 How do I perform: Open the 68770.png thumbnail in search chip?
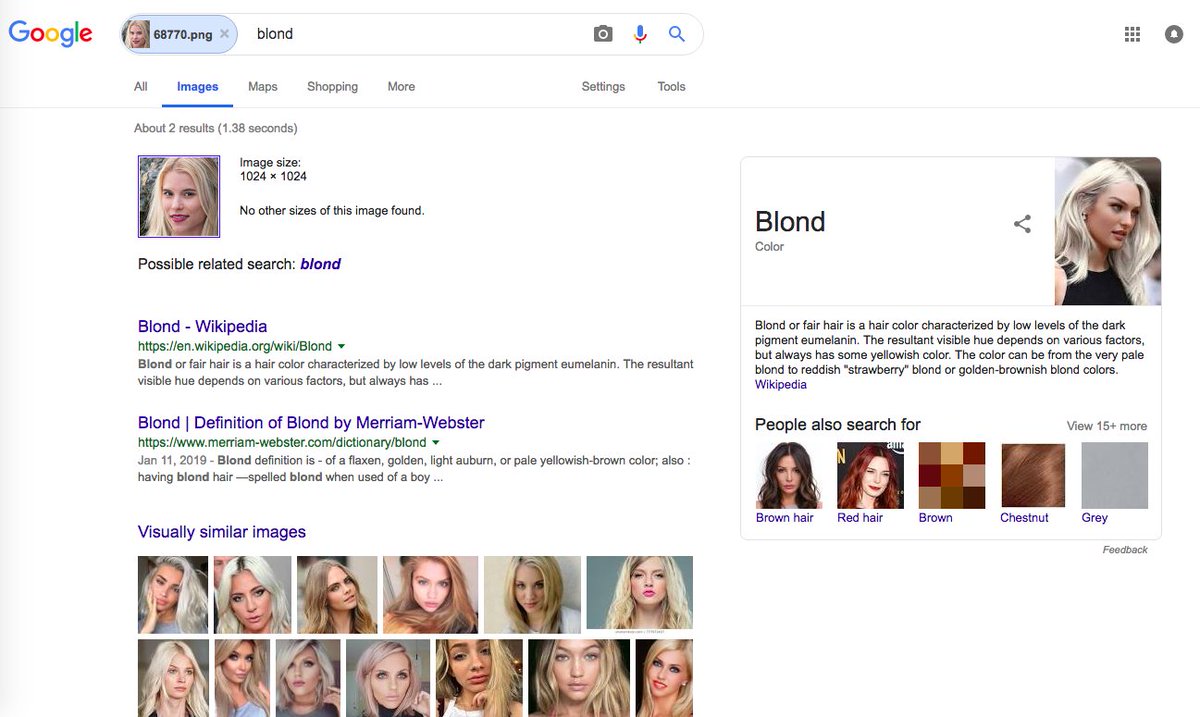136,34
